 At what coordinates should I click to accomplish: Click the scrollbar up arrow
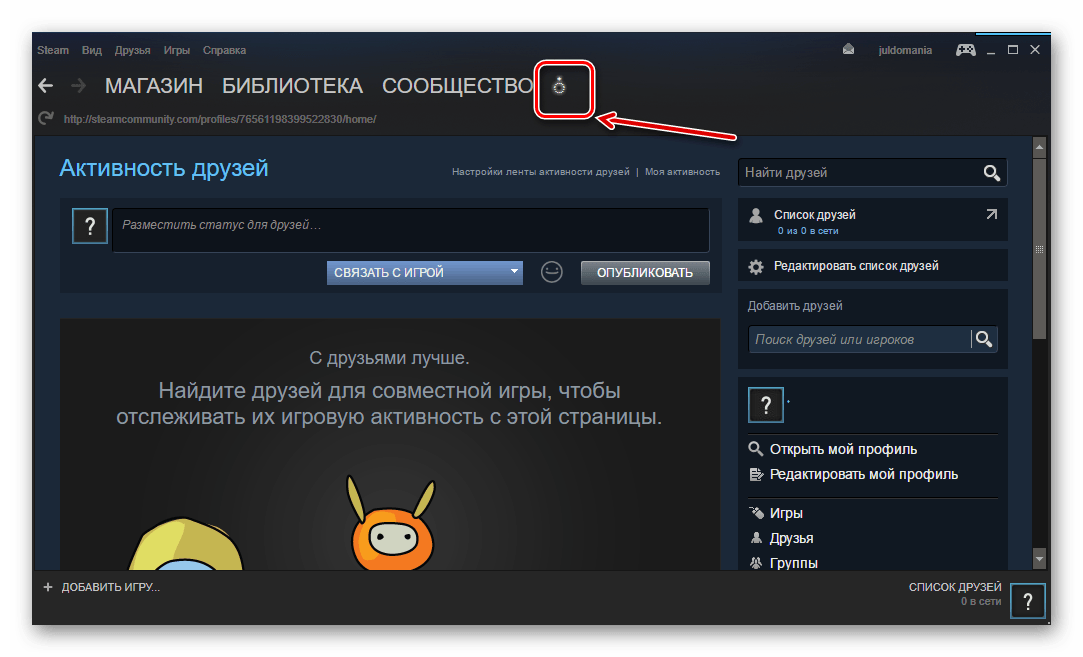coord(1039,147)
